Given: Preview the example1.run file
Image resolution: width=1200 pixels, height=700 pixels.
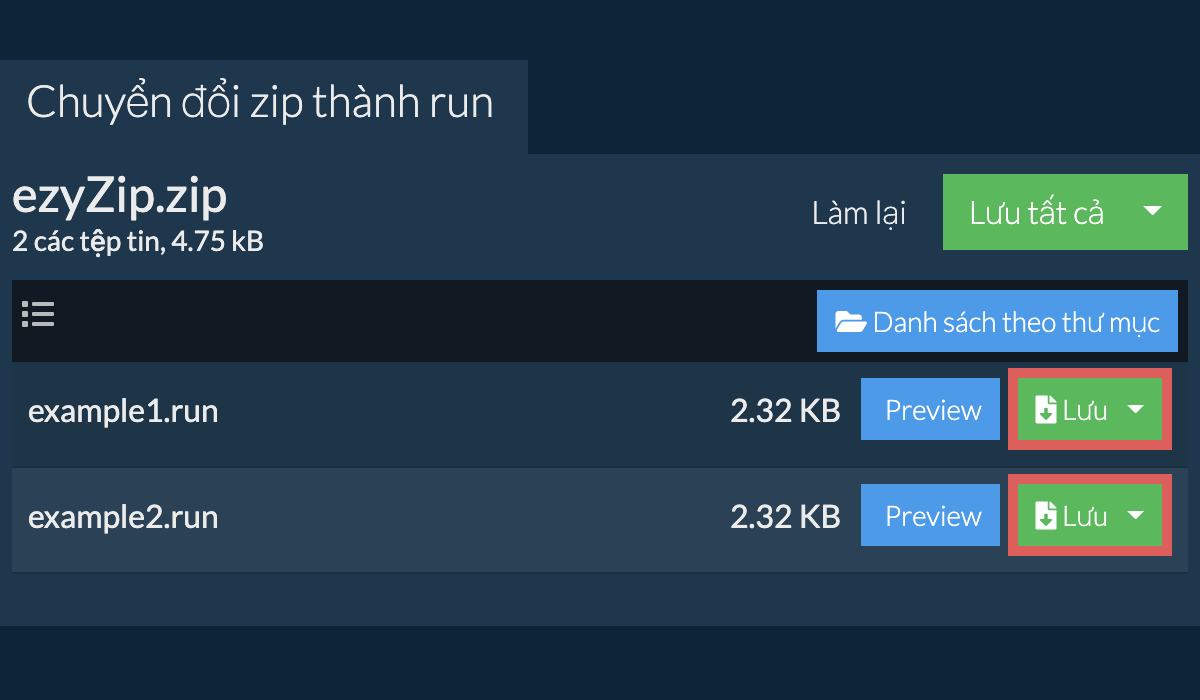Looking at the screenshot, I should coord(932,410).
